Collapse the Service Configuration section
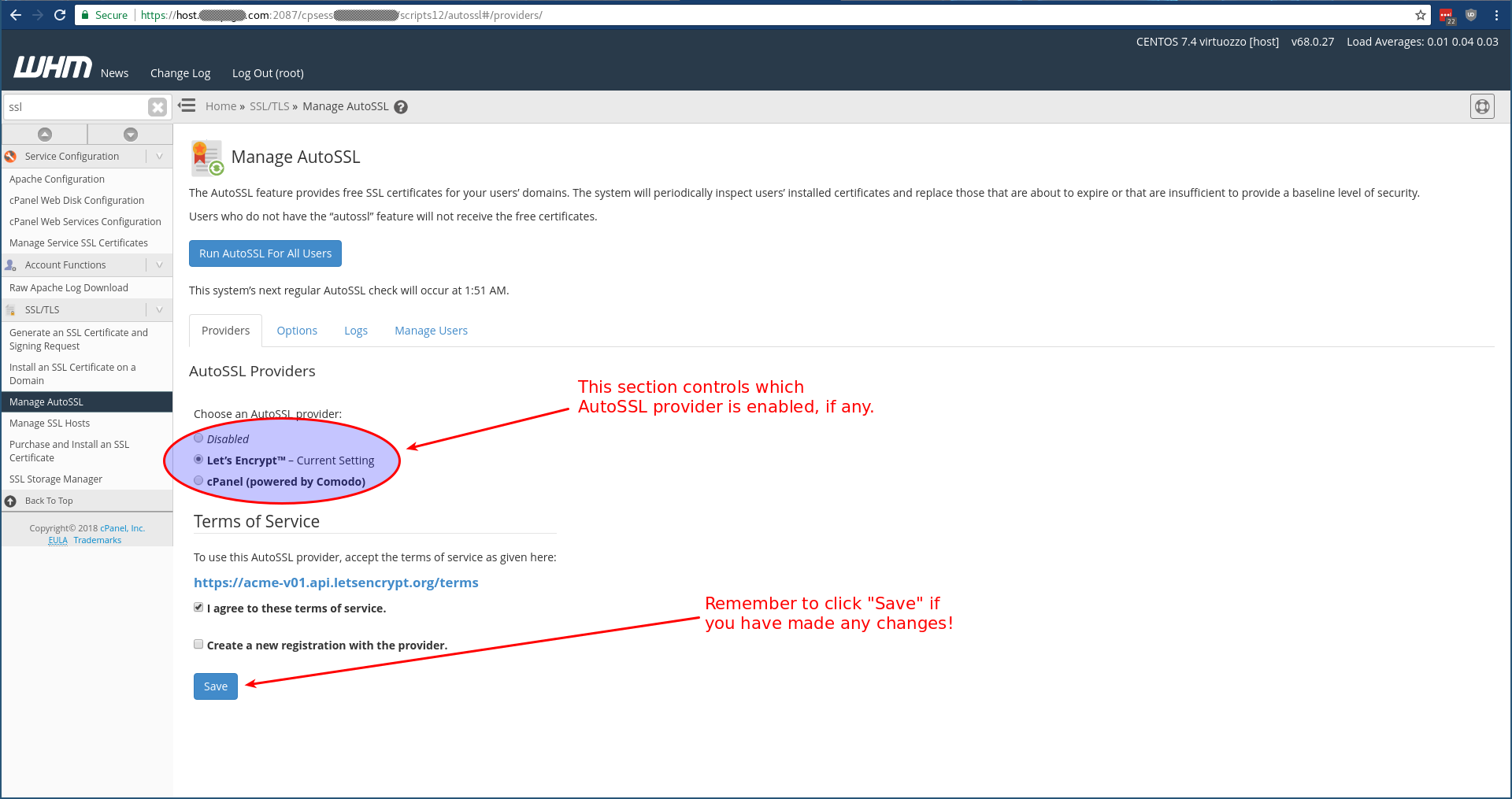The width and height of the screenshot is (1512, 799). [159, 157]
